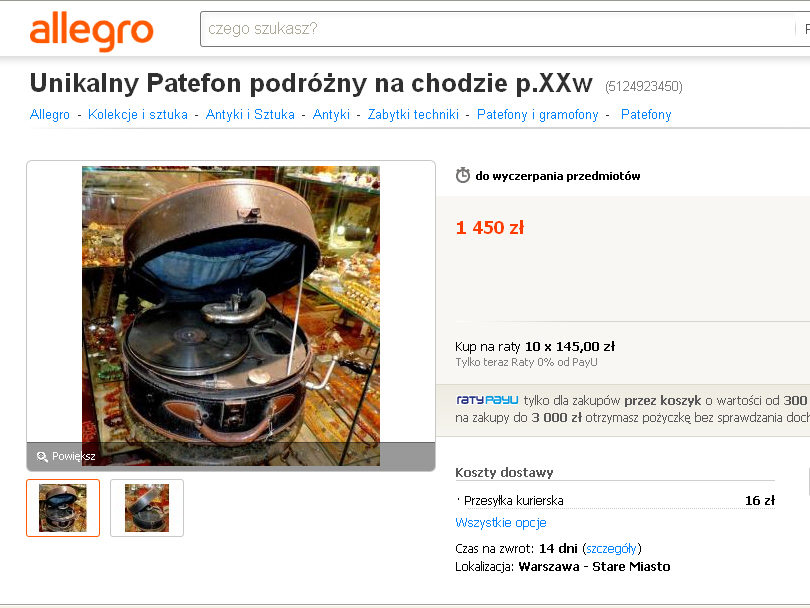
Task: Click the magnifier icon beside Powiększ
Action: click(42, 457)
